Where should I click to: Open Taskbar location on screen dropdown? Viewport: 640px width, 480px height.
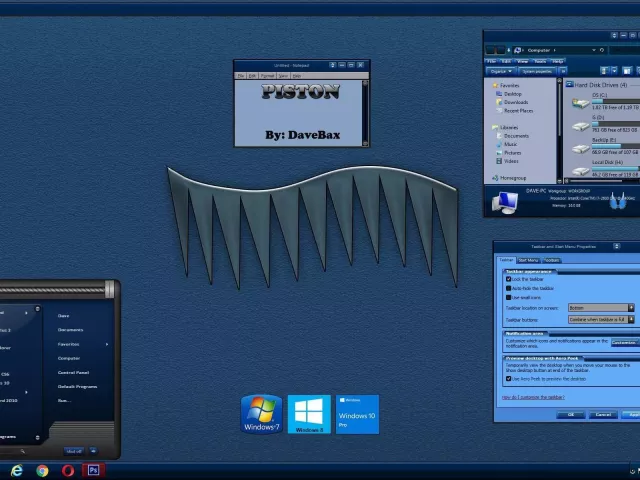pos(600,308)
